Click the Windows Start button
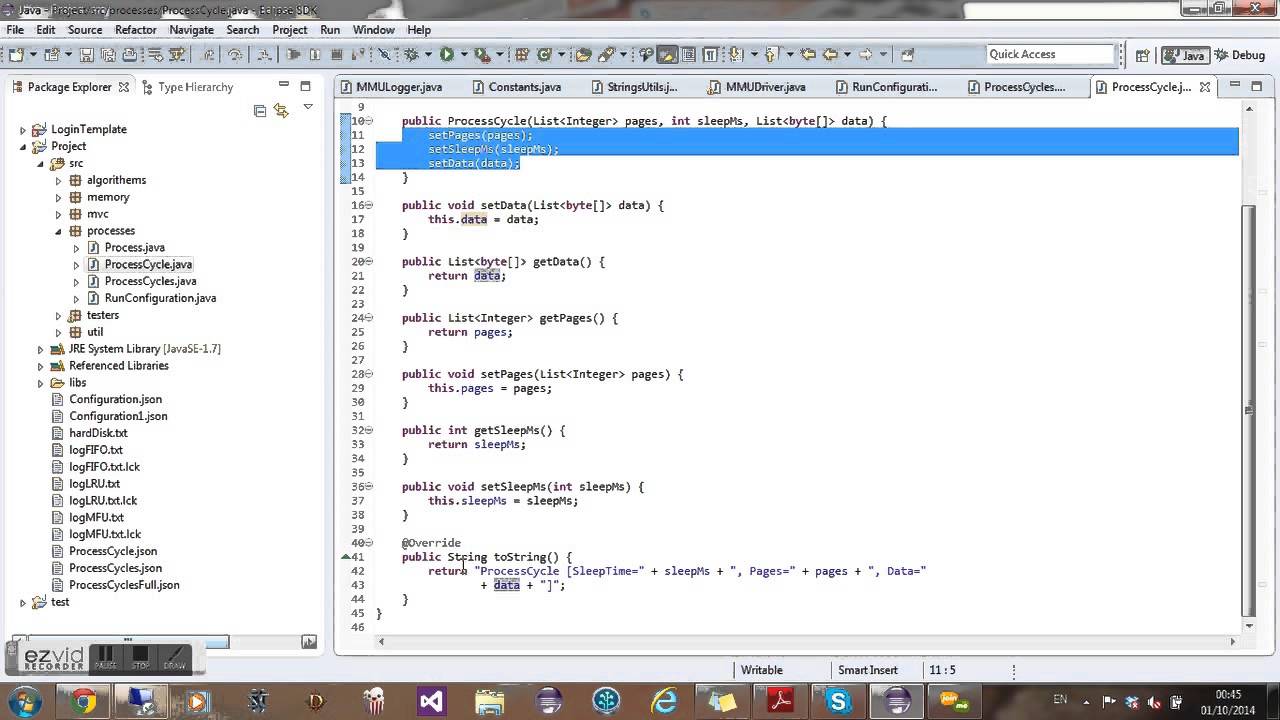The width and height of the screenshot is (1280, 720). 25,700
